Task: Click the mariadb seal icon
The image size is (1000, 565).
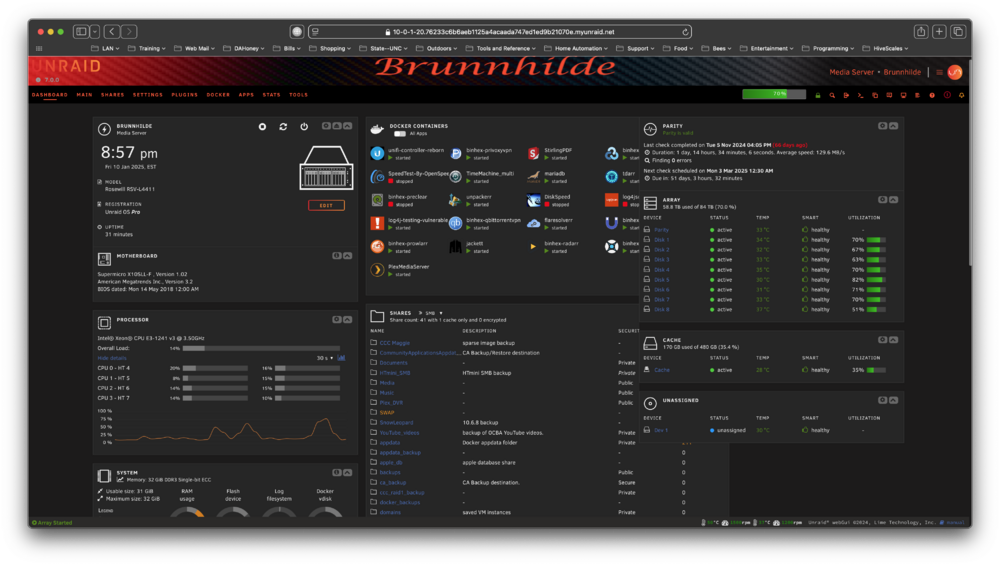Action: point(533,177)
